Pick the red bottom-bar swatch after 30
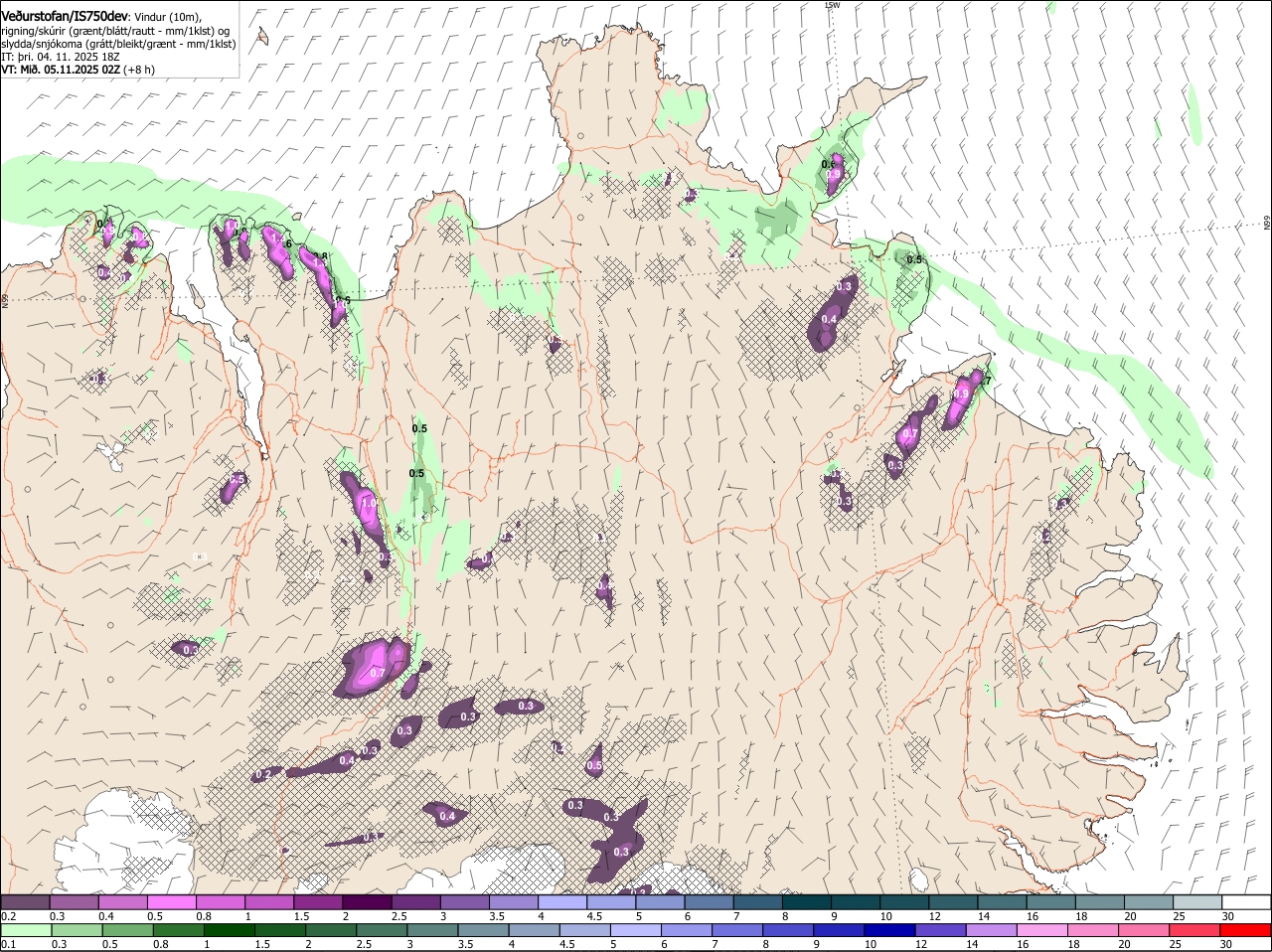The width and height of the screenshot is (1272, 952). pos(1247,930)
